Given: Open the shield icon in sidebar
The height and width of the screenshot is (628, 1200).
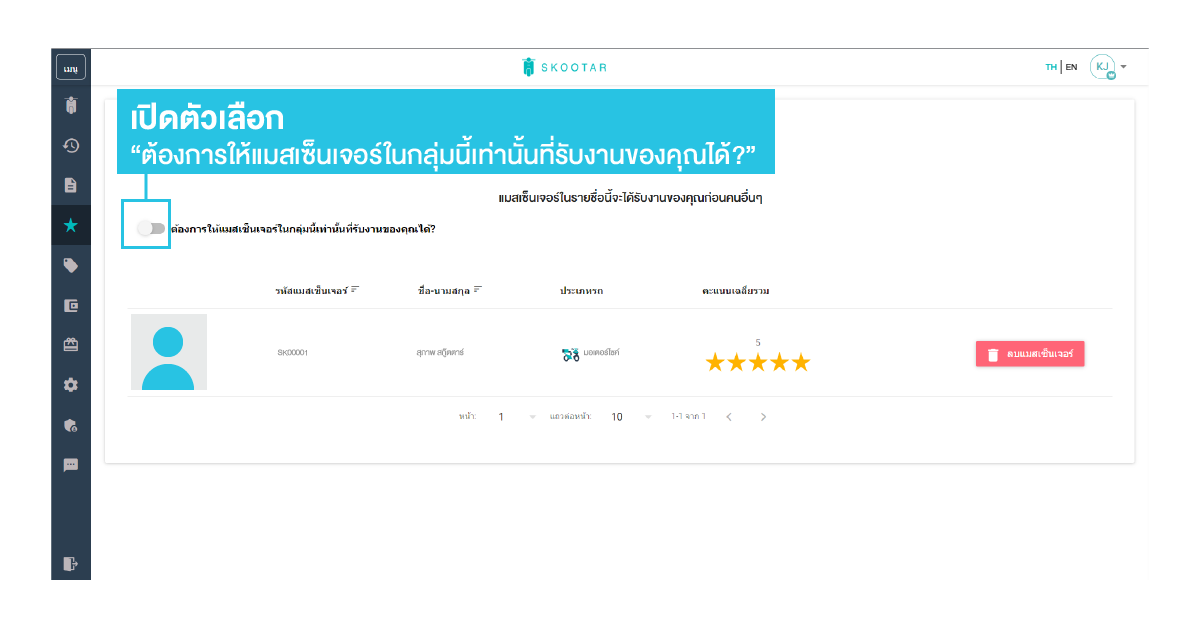Looking at the screenshot, I should point(71,425).
